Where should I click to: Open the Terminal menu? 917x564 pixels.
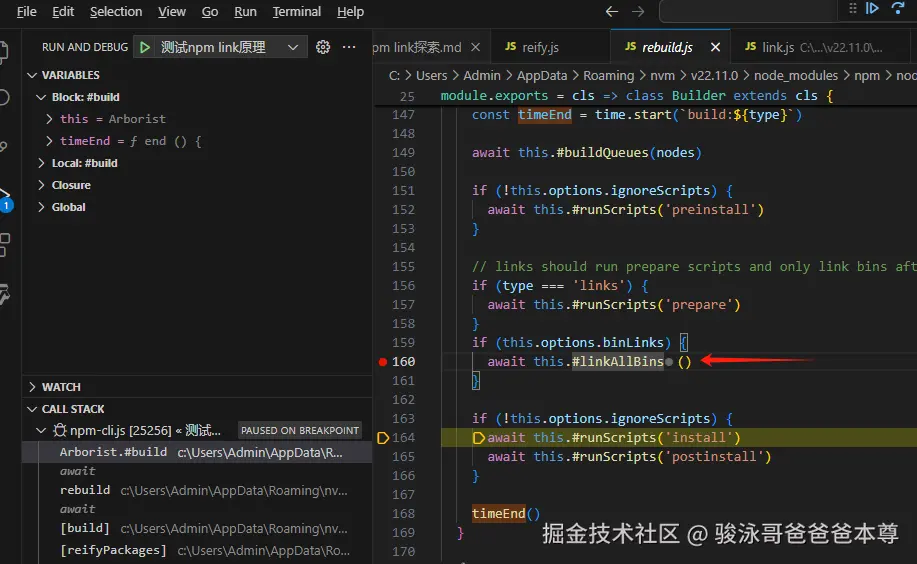coord(297,12)
